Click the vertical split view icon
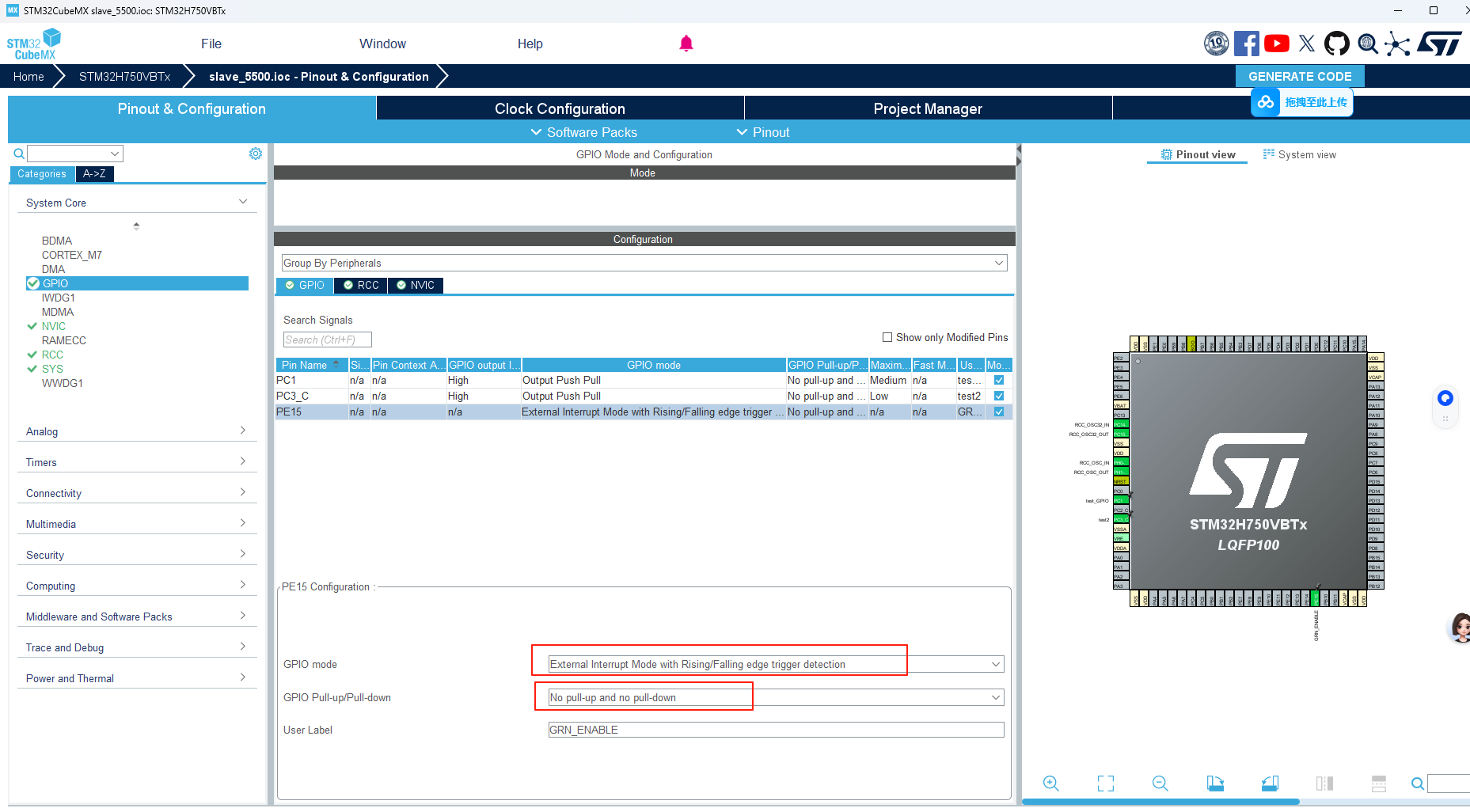 [1324, 783]
